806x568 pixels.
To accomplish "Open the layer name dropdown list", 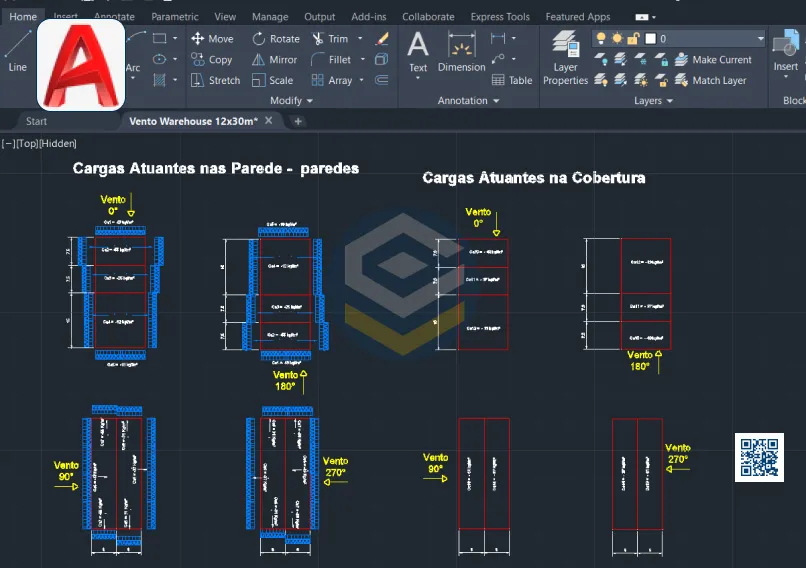I will [759, 39].
